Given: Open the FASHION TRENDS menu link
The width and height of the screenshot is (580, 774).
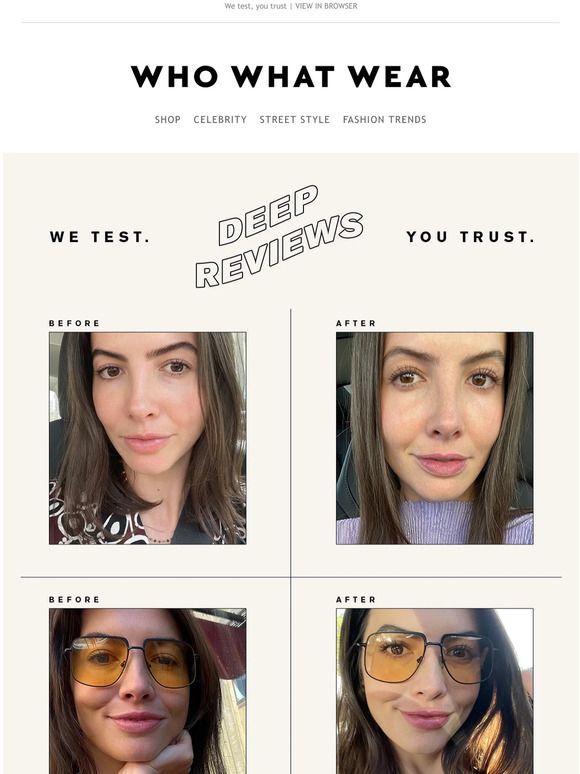Looking at the screenshot, I should coord(385,119).
